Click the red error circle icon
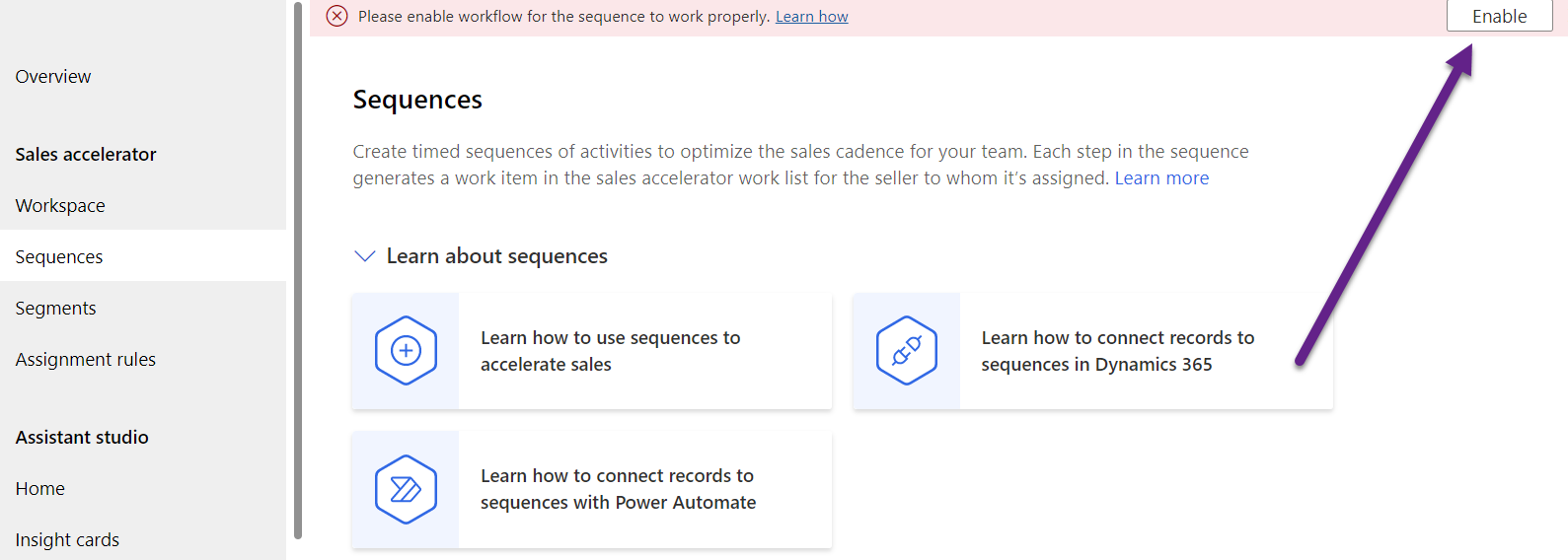 pyautogui.click(x=336, y=16)
